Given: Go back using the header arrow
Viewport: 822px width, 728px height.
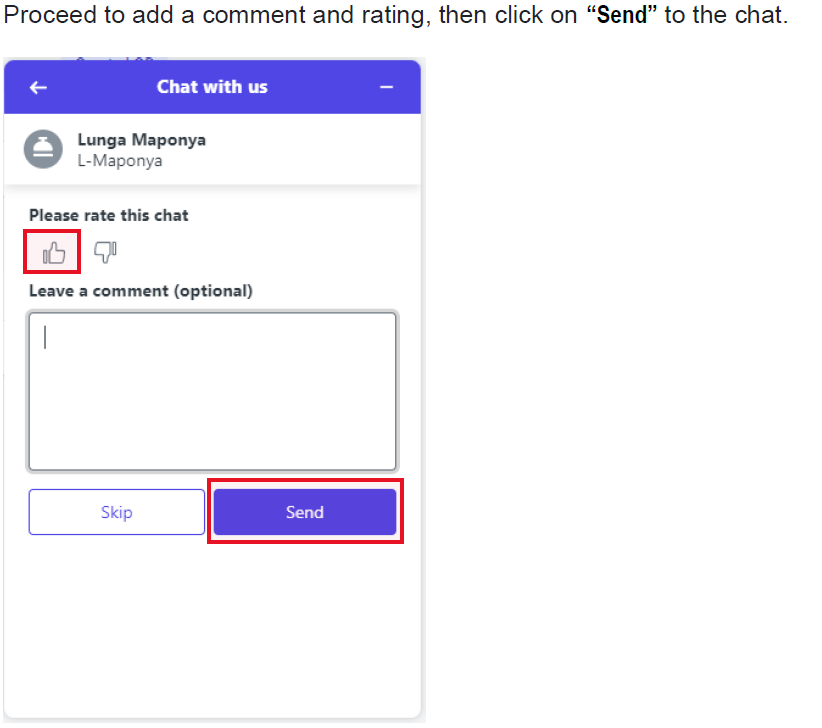Looking at the screenshot, I should pos(38,88).
